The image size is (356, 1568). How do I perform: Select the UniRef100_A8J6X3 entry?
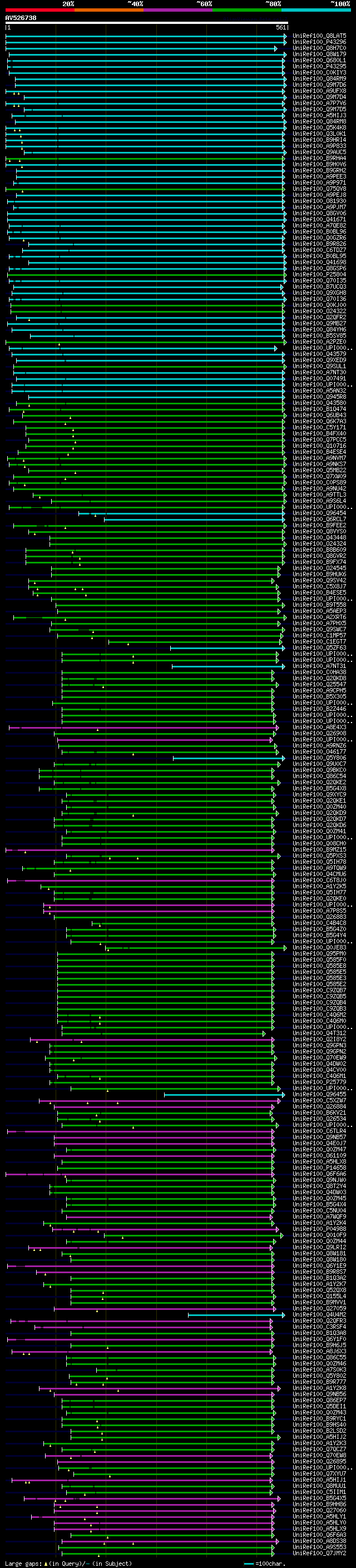point(319,1351)
